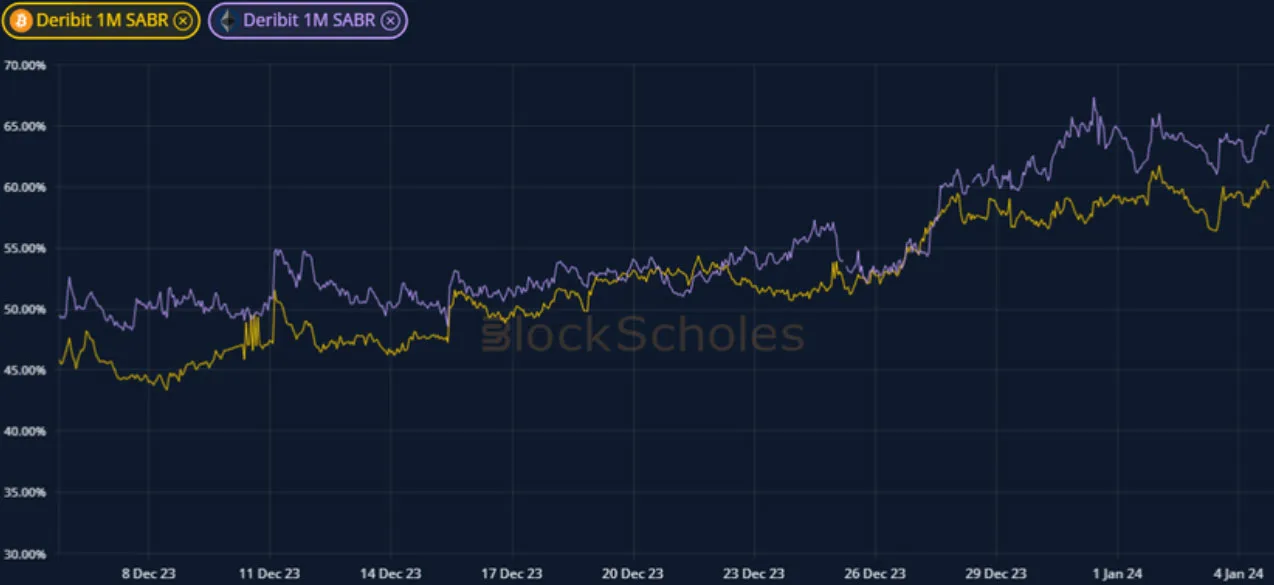The height and width of the screenshot is (585, 1274).
Task: Click the 14 Dec 23 date label
Action: click(x=391, y=574)
